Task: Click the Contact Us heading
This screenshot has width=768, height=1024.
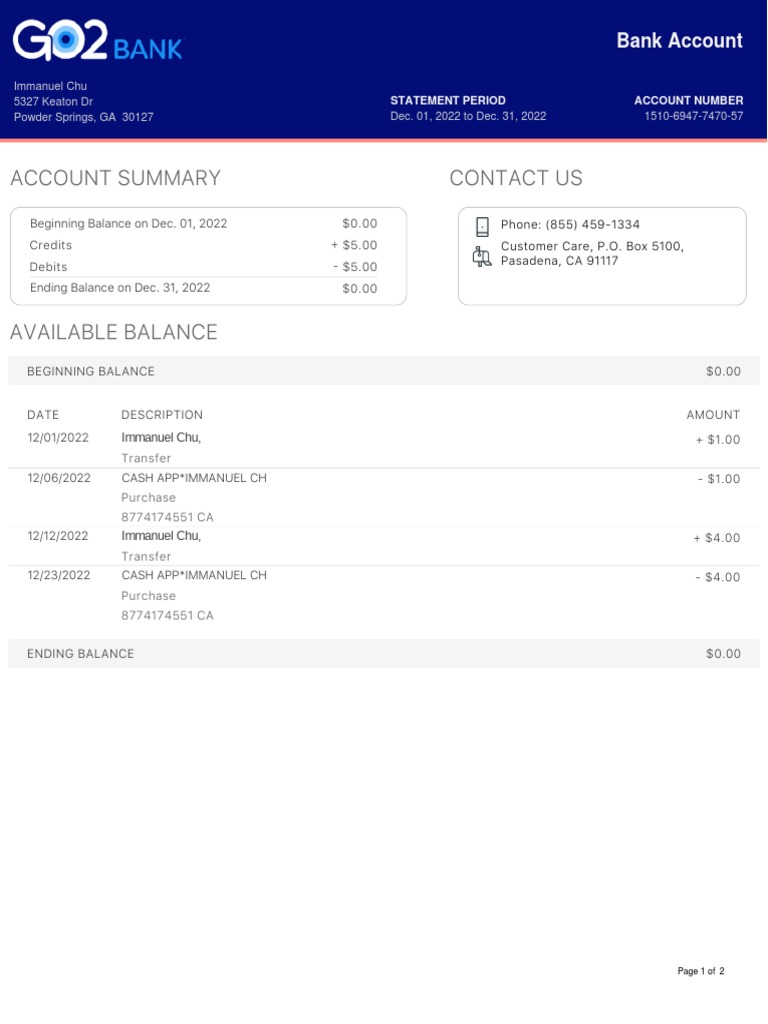Action: [516, 179]
